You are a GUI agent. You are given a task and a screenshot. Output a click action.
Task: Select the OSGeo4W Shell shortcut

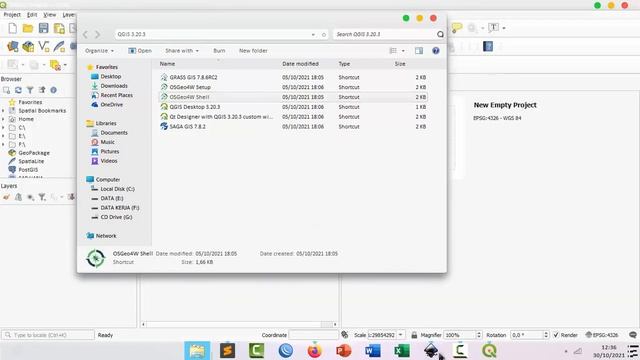click(x=292, y=97)
